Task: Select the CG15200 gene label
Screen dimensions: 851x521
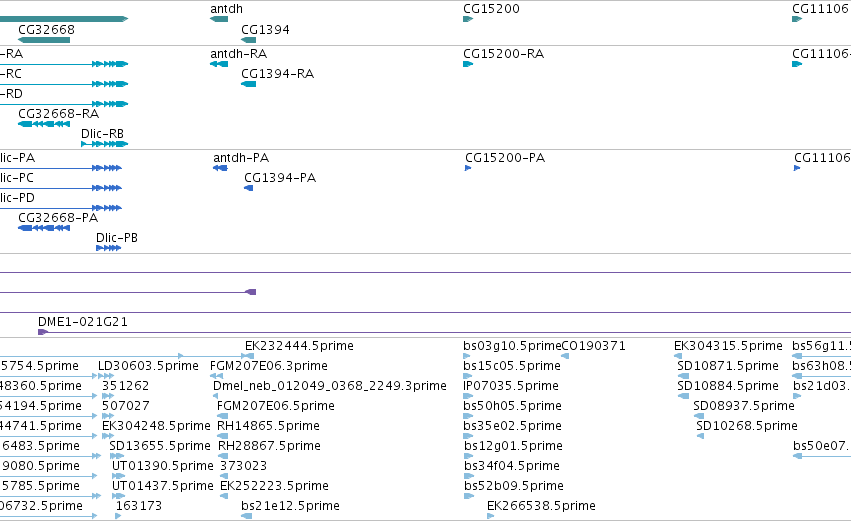Action: (x=491, y=9)
